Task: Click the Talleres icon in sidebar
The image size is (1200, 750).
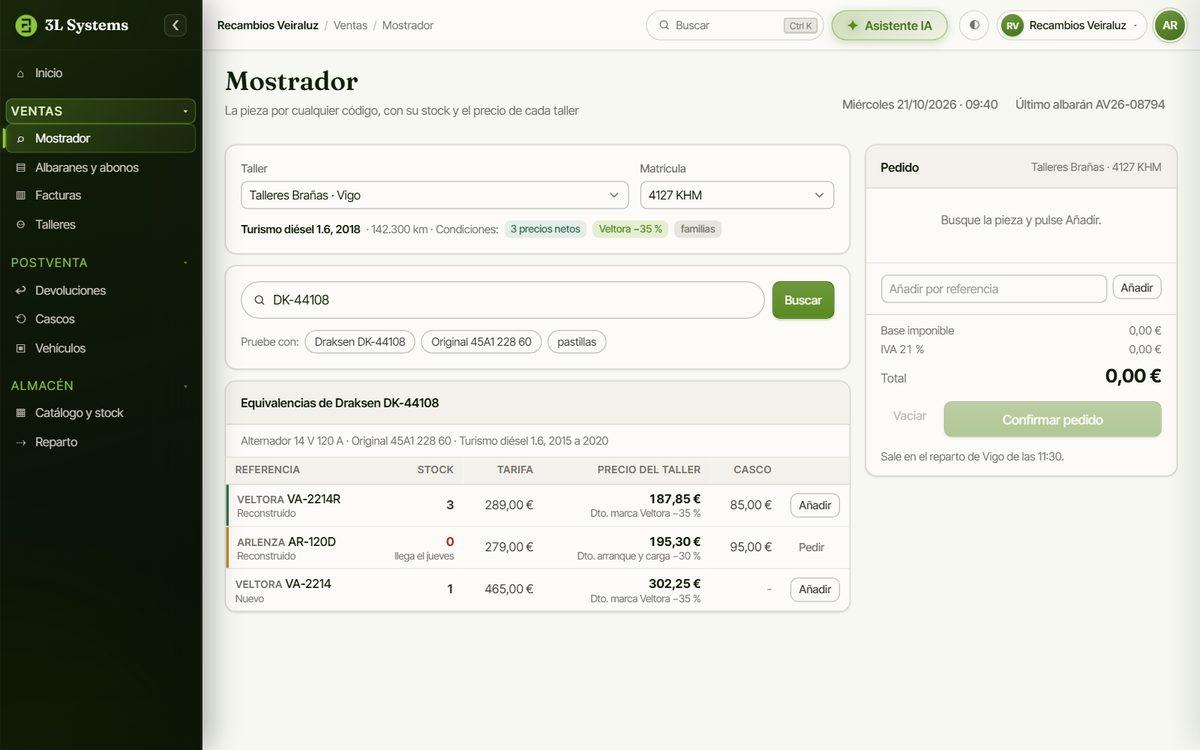Action: (21, 224)
